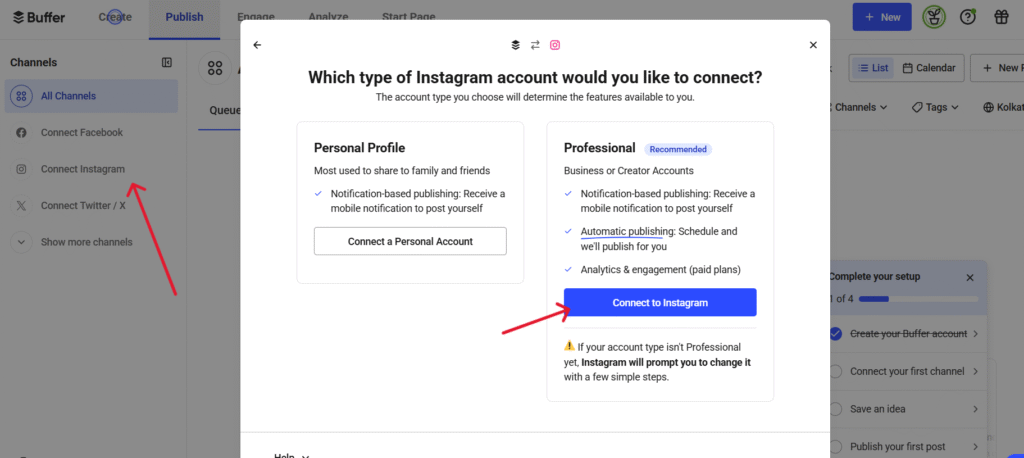This screenshot has height=458, width=1024.
Task: Open the Start Page tab
Action: pyautogui.click(x=408, y=17)
